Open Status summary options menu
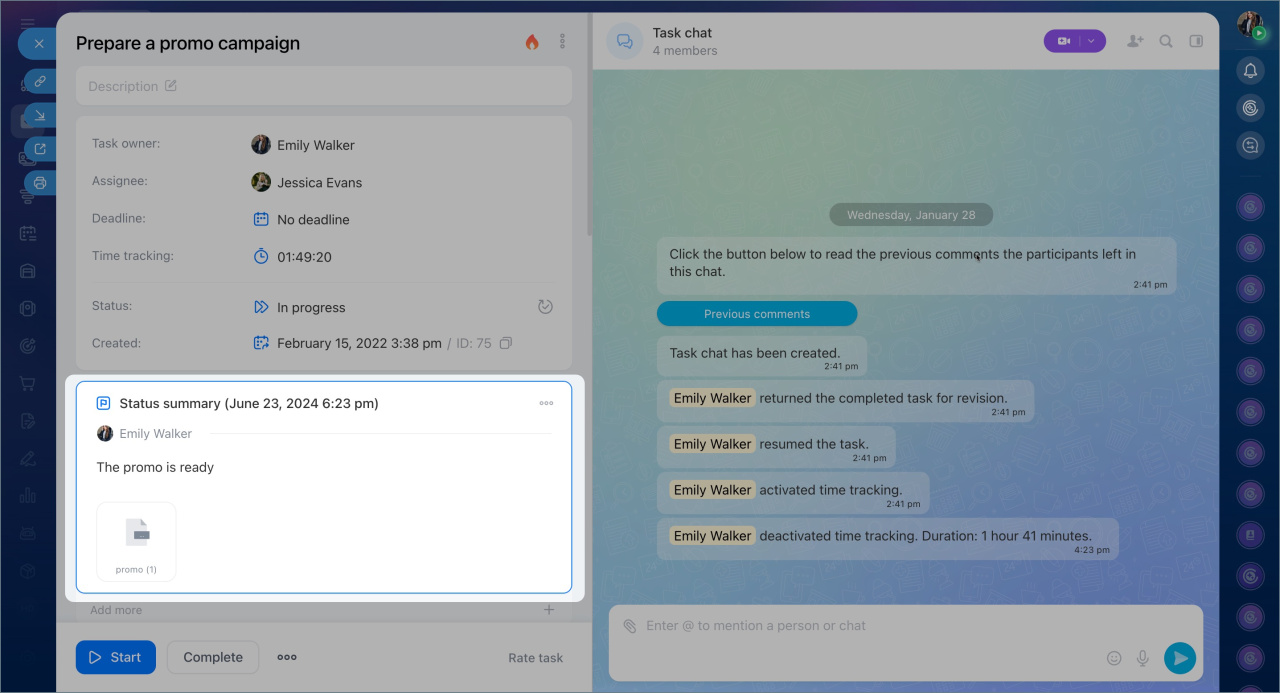Viewport: 1280px width, 693px height. coord(546,403)
